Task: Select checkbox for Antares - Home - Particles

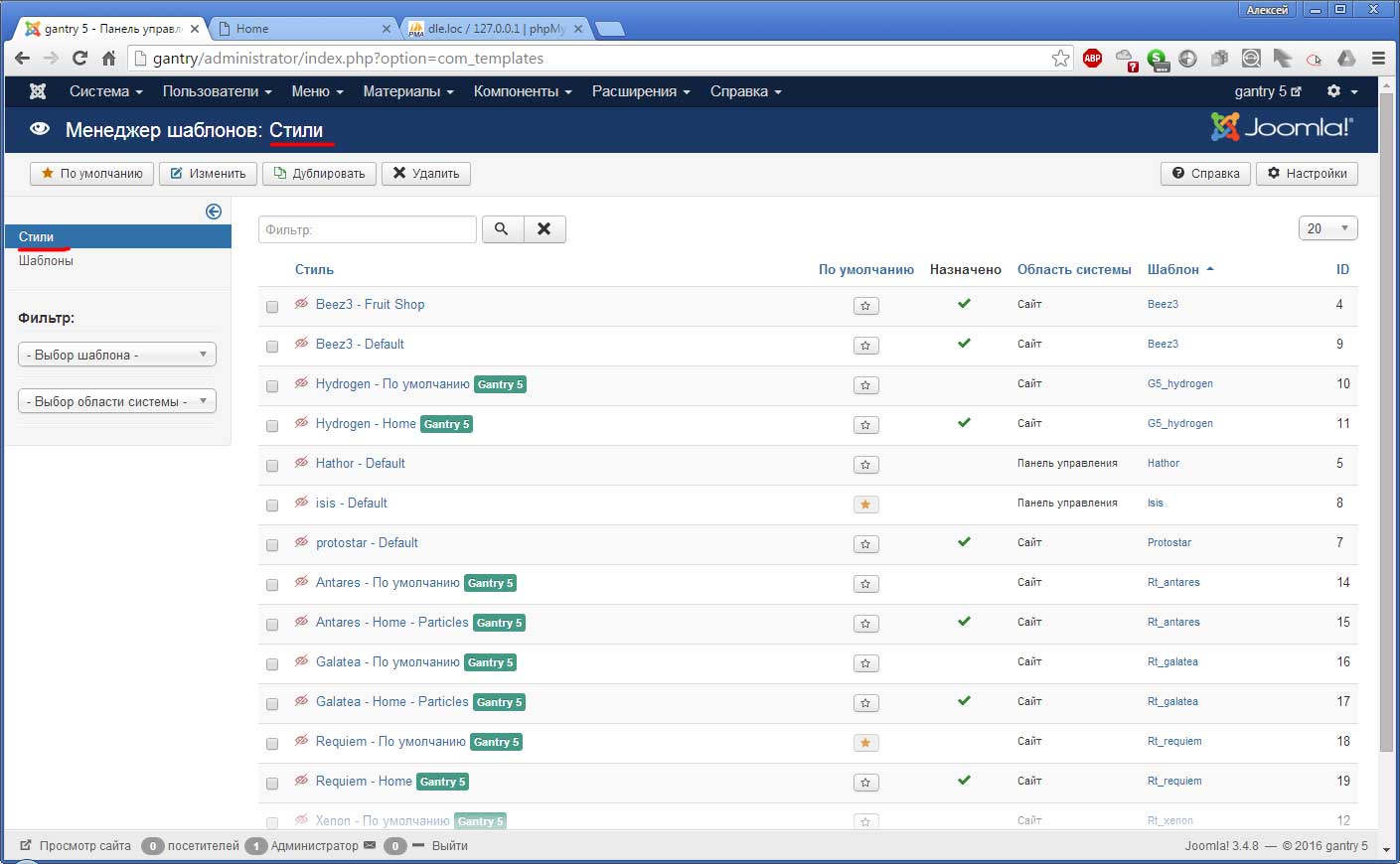Action: tap(272, 625)
